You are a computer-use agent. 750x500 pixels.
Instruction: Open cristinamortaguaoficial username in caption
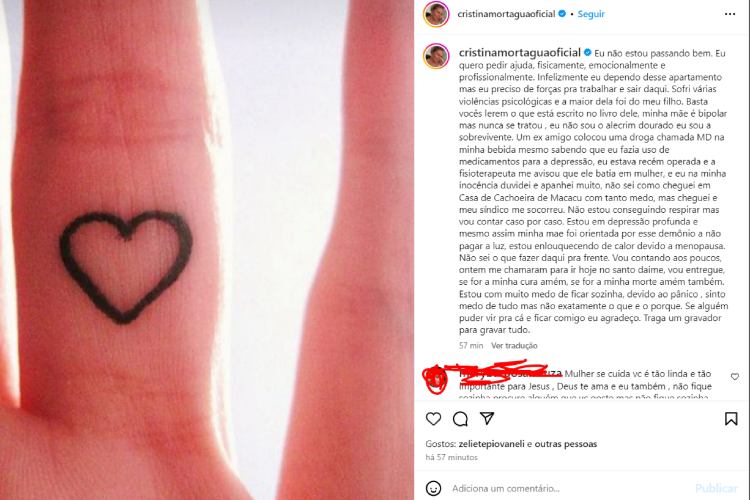coord(519,53)
